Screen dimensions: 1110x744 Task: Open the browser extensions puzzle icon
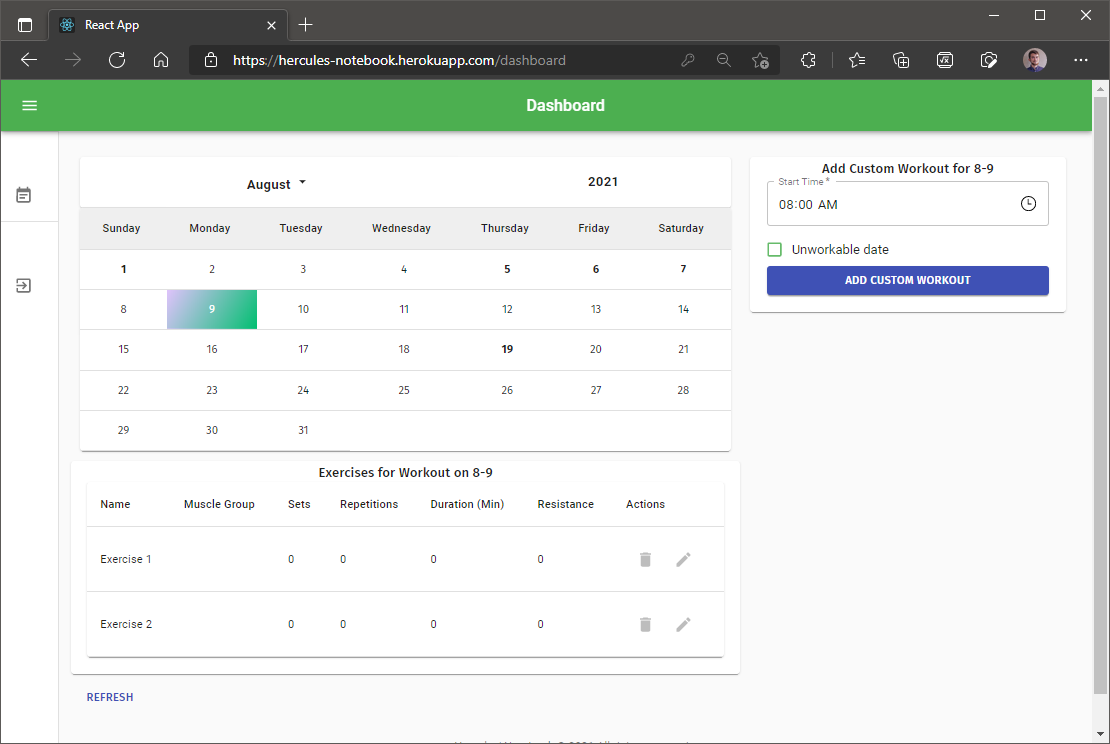coord(808,60)
